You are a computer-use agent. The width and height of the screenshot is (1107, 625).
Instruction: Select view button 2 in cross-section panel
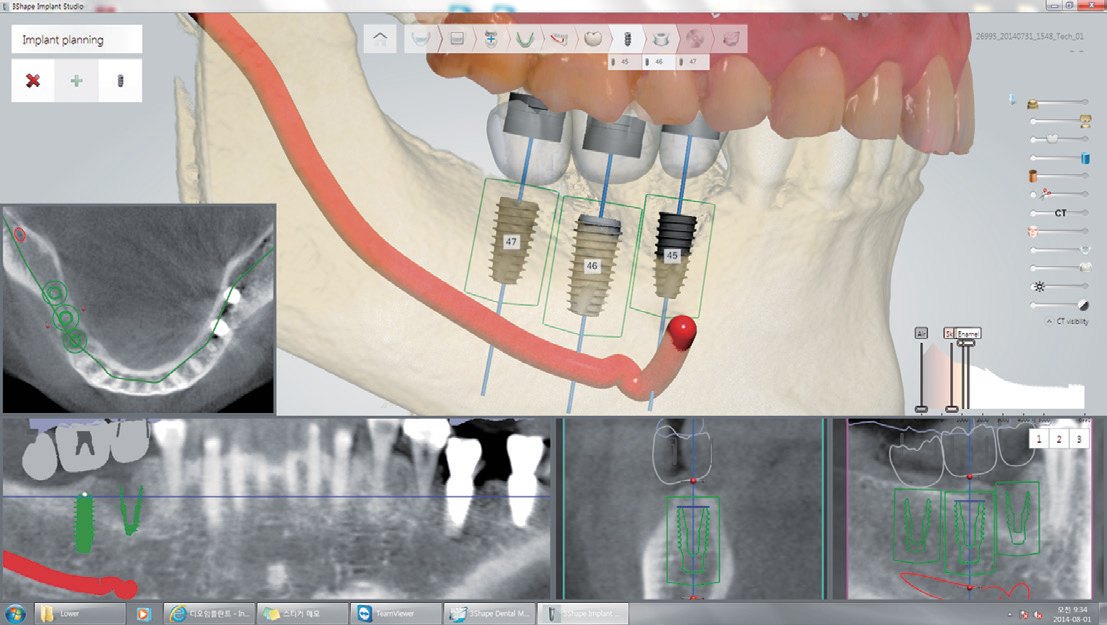[1059, 439]
